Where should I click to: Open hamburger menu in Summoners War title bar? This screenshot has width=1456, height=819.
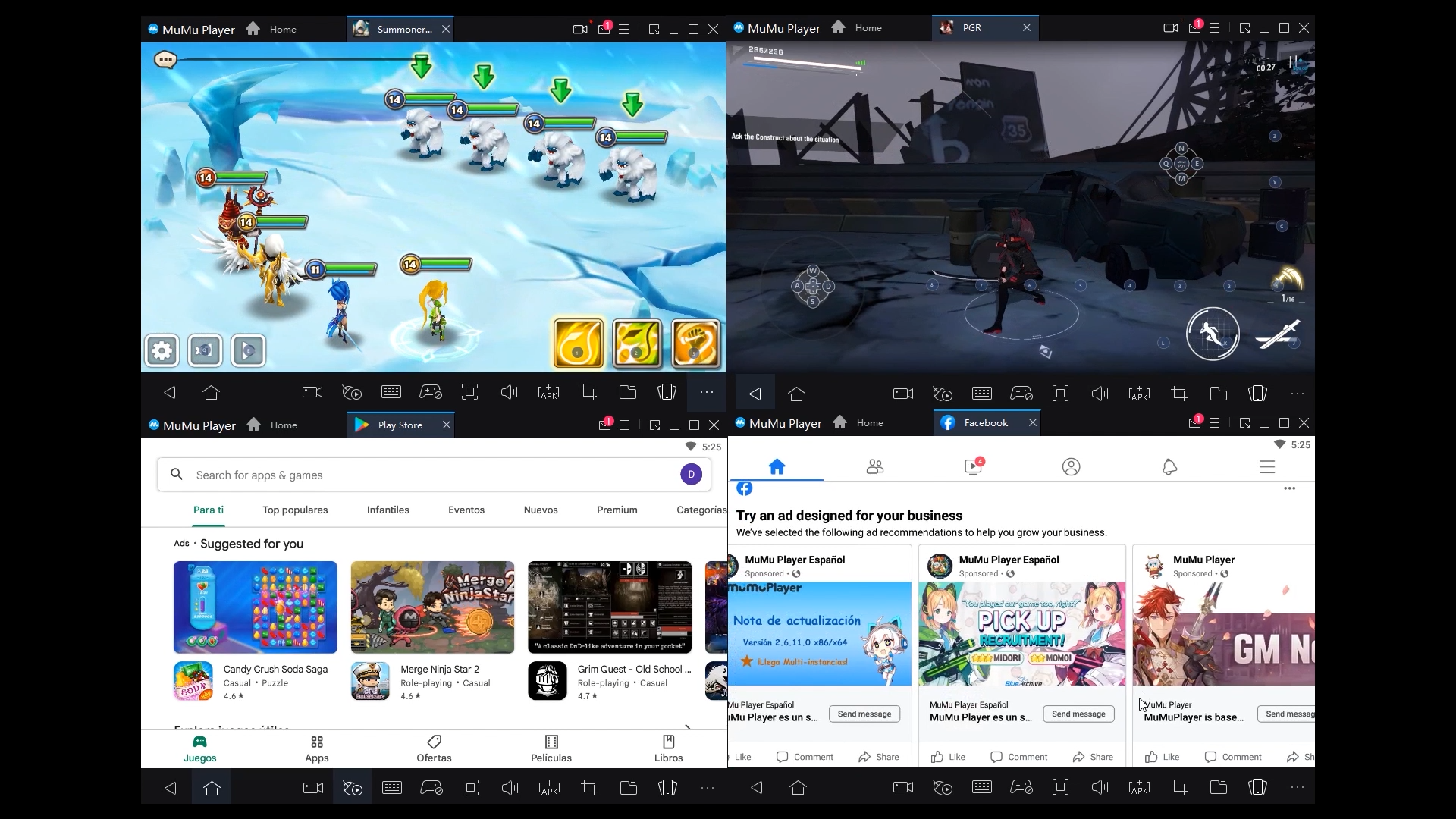click(624, 30)
